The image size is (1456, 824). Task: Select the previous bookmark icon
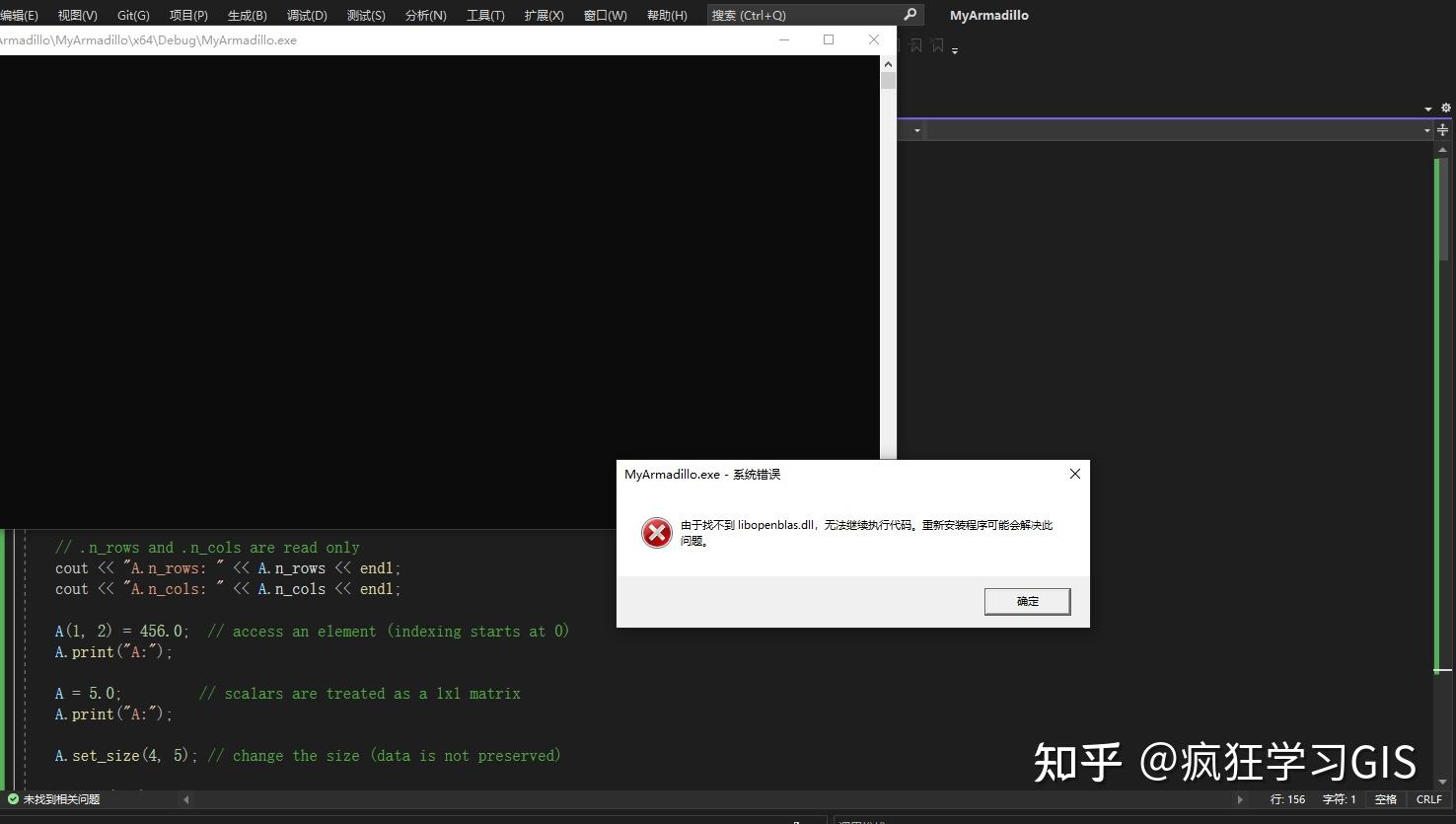916,45
